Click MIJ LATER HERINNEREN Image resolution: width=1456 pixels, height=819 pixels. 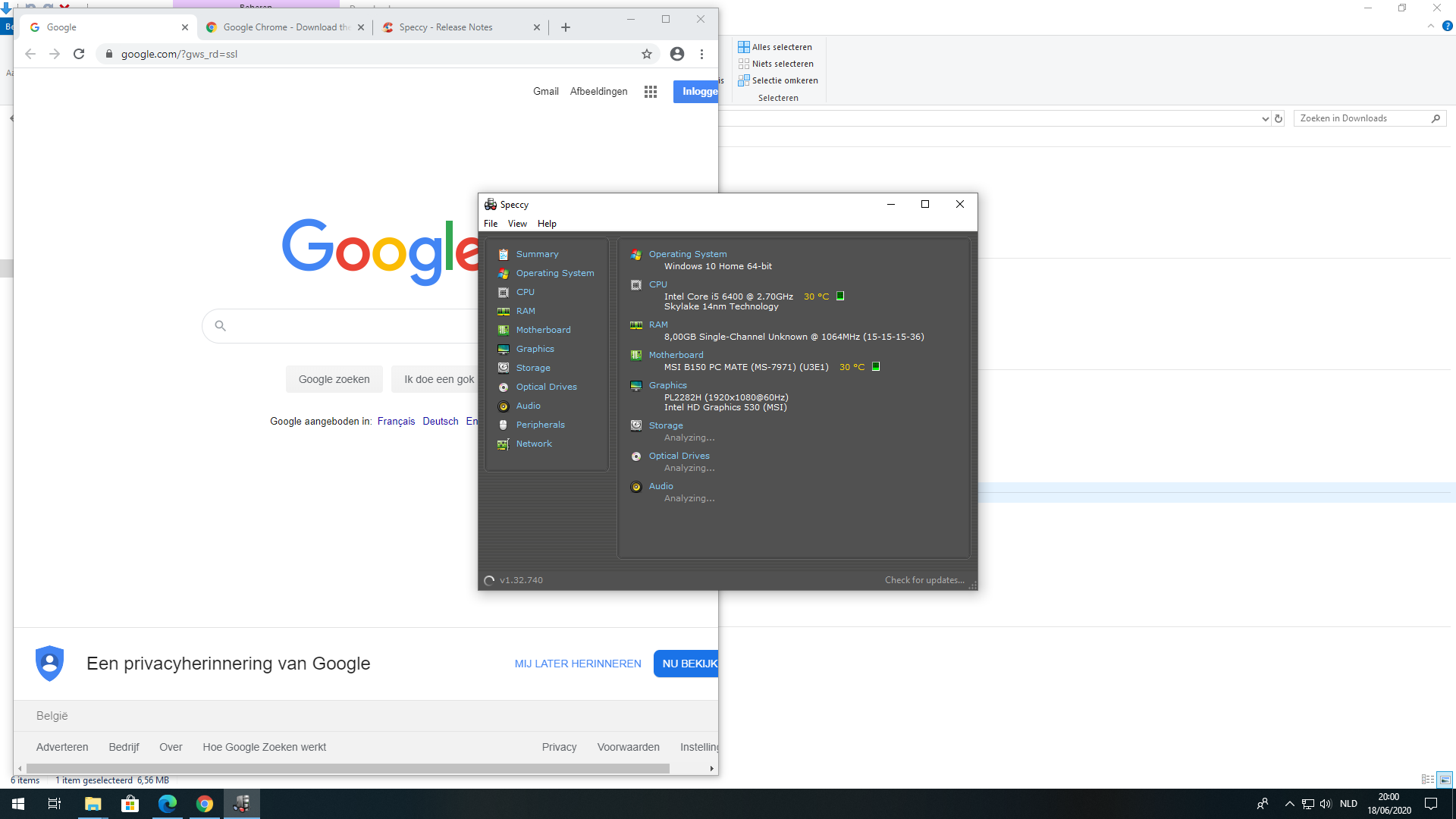(578, 664)
